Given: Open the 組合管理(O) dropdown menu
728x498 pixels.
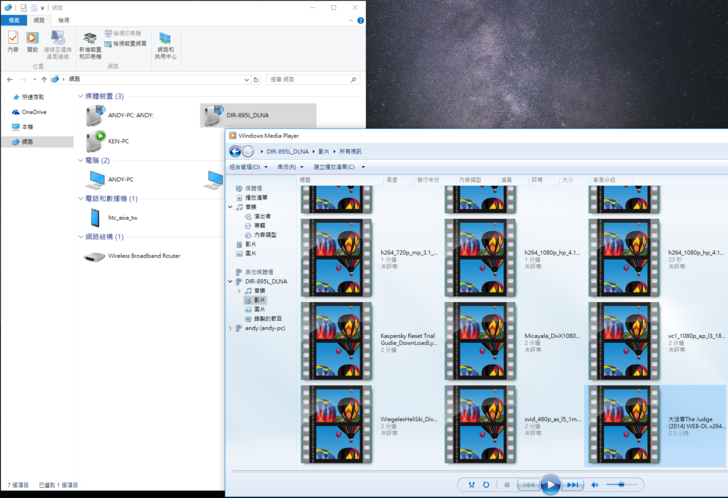Looking at the screenshot, I should pyautogui.click(x=247, y=167).
